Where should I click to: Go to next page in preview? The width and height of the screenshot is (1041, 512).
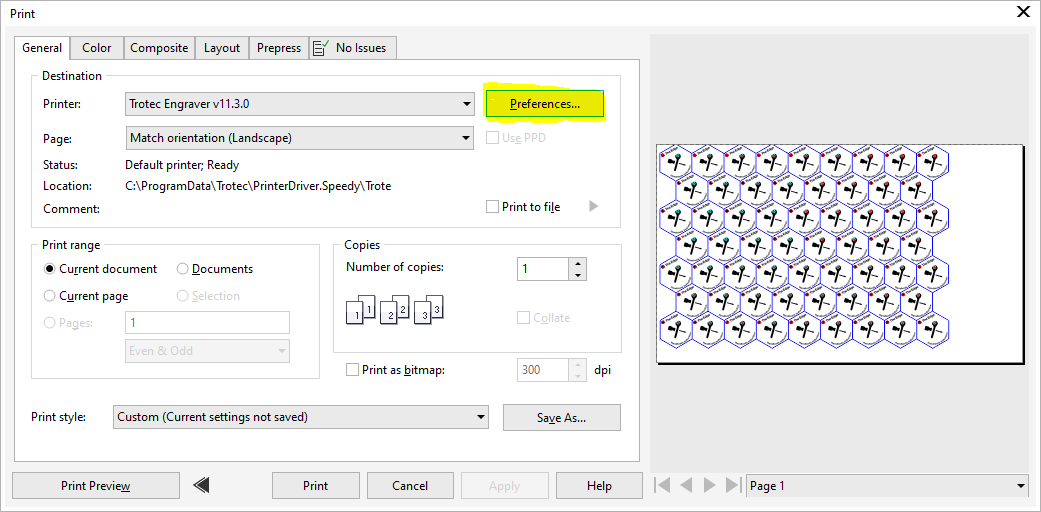coord(709,485)
